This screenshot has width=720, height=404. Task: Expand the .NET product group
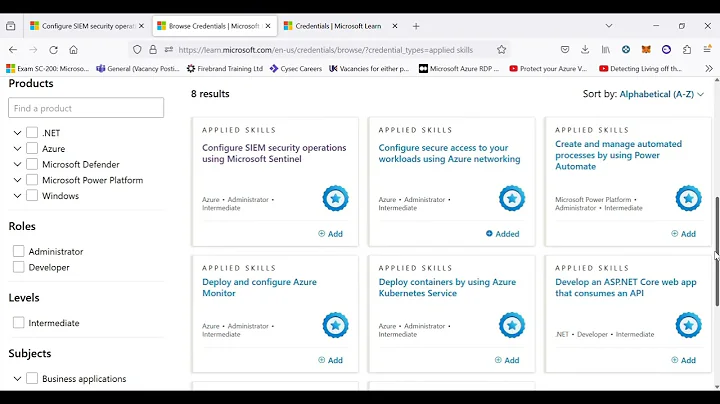point(17,133)
